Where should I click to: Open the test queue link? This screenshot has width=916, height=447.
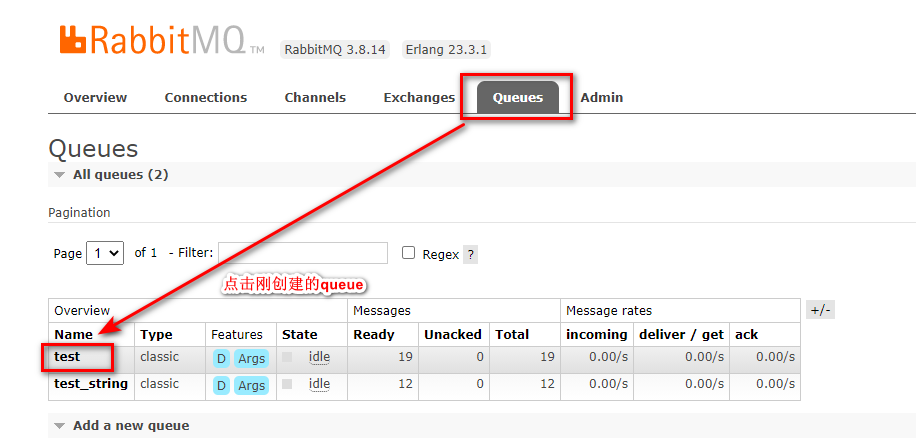67,357
